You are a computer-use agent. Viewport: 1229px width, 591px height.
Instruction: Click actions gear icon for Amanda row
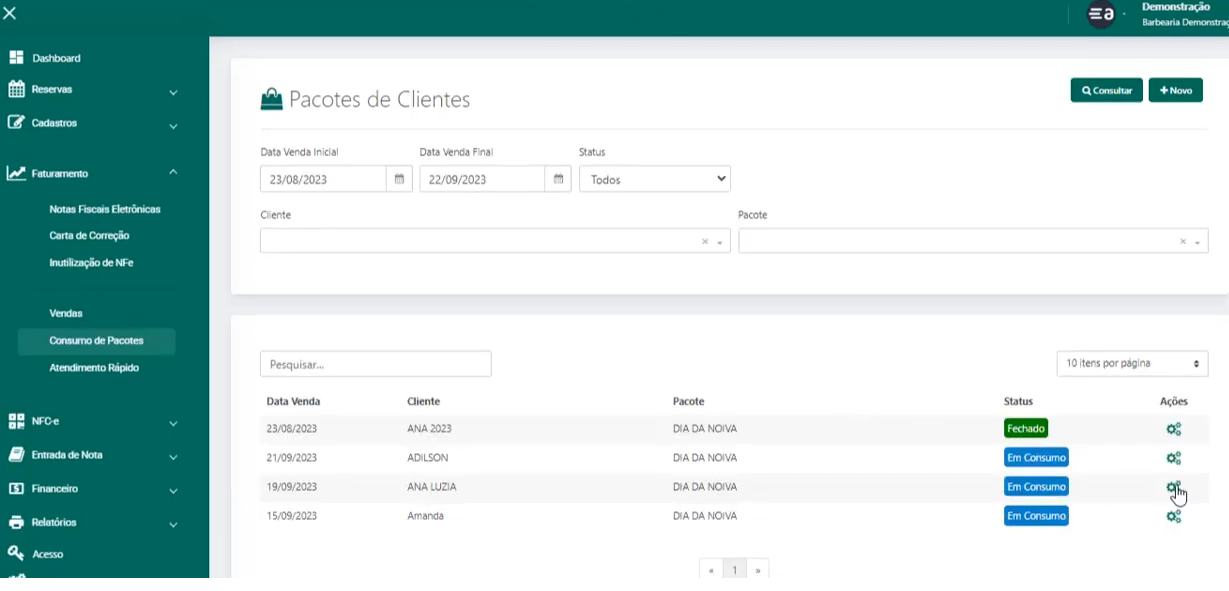coord(1173,516)
